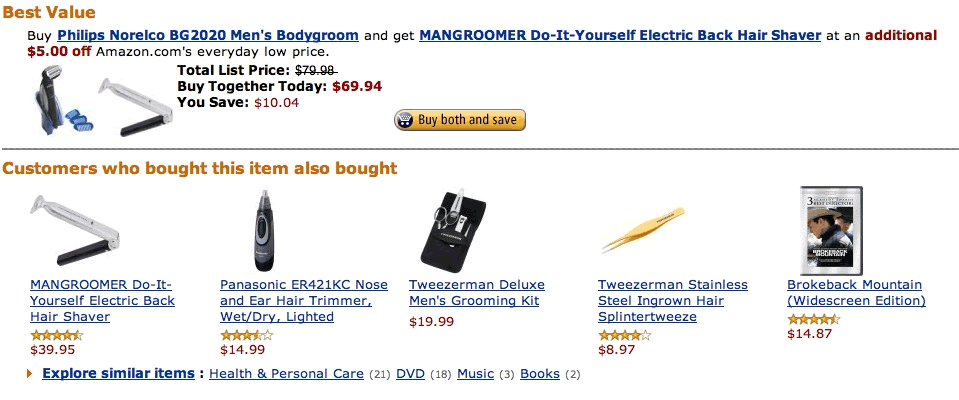The height and width of the screenshot is (400, 959).
Task: Open Panasonic ER421KC Nose and Ear Hair Trimmer link
Action: point(304,301)
